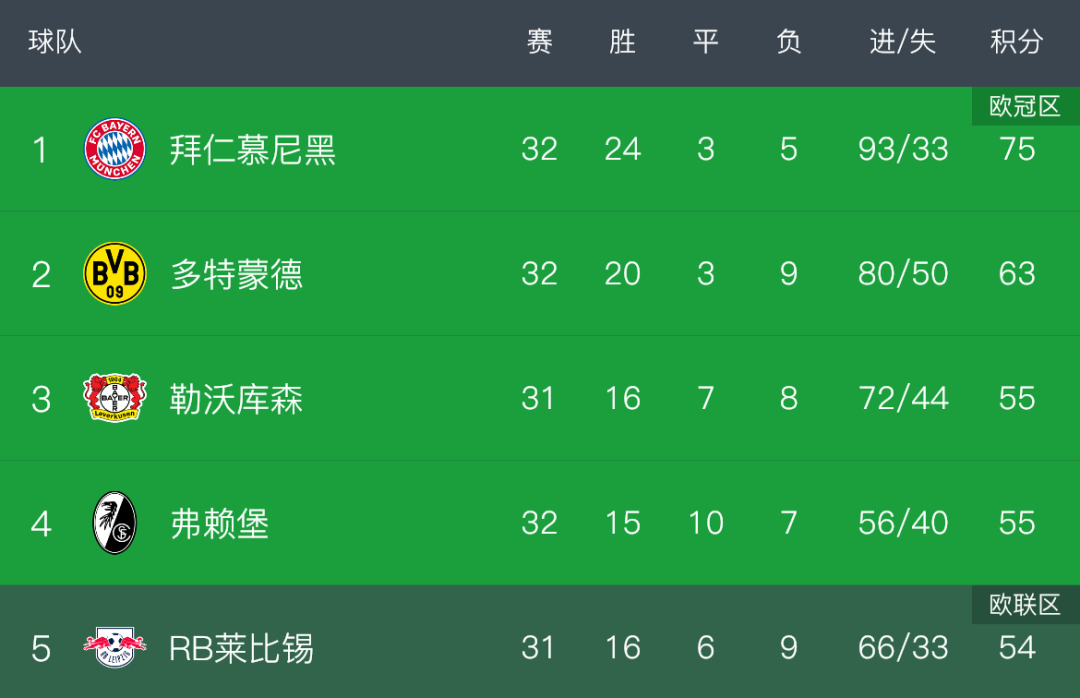Click the Borussia Dortmund BVB logo

114,274
